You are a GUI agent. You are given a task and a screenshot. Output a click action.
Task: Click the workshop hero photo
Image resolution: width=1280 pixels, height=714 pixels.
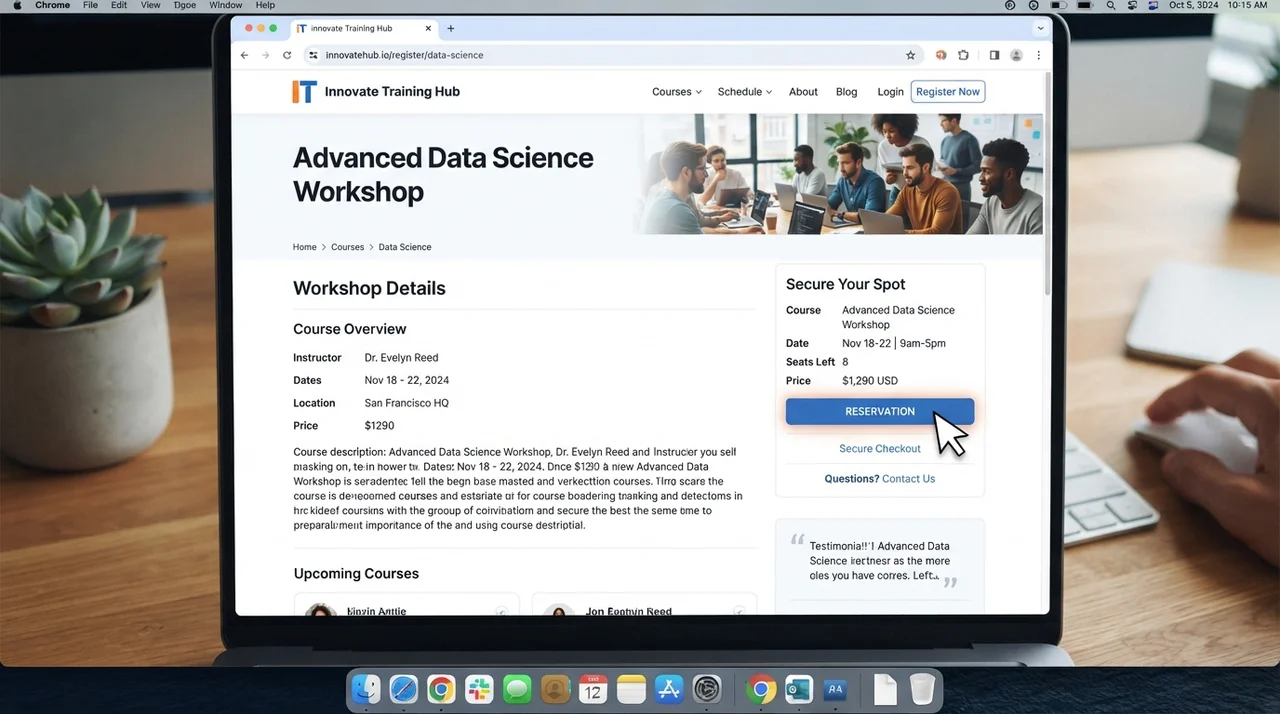point(839,174)
